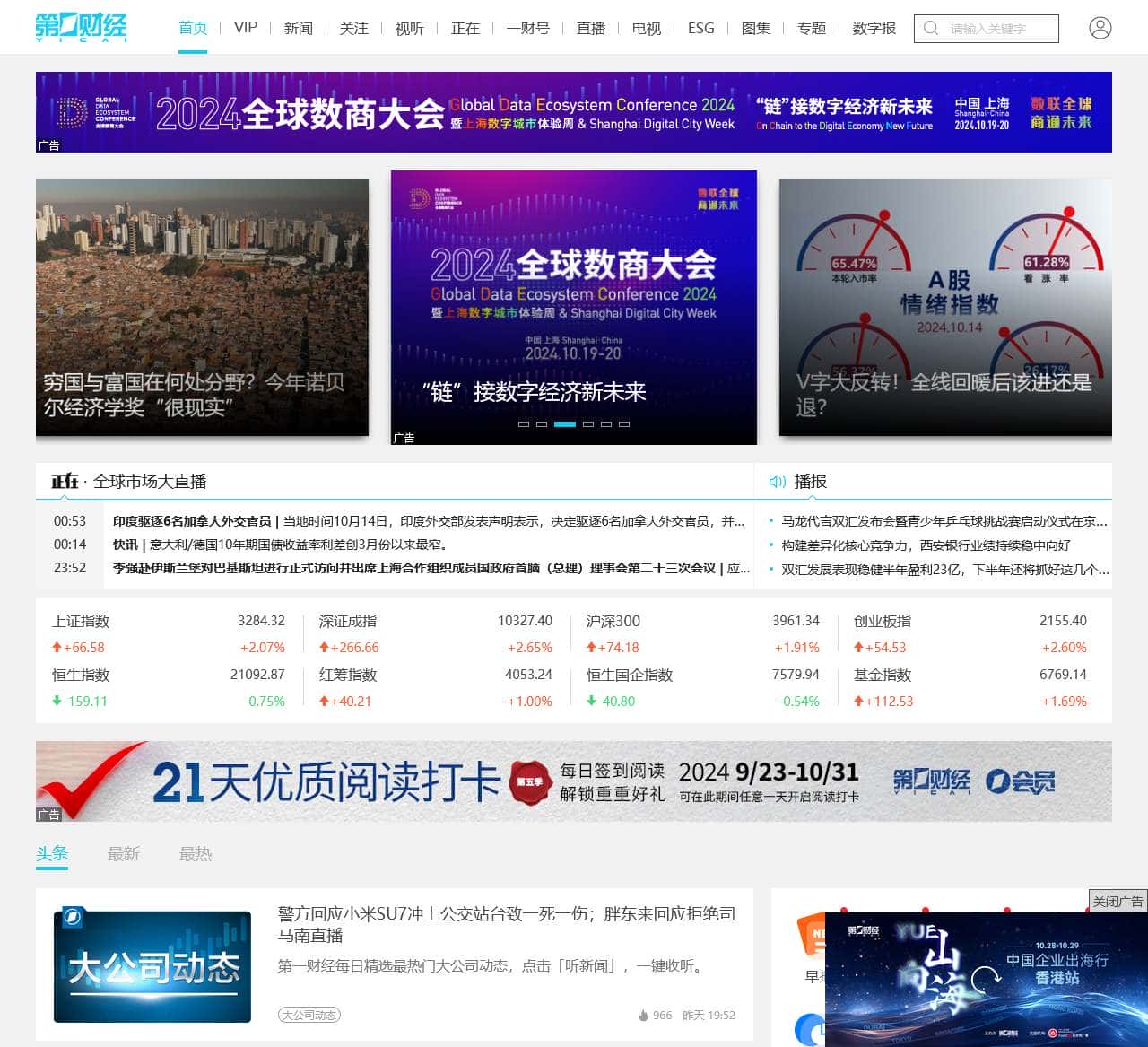Click the 山海 香港站 floating ad
This screenshot has height=1047, width=1148.
986,980
